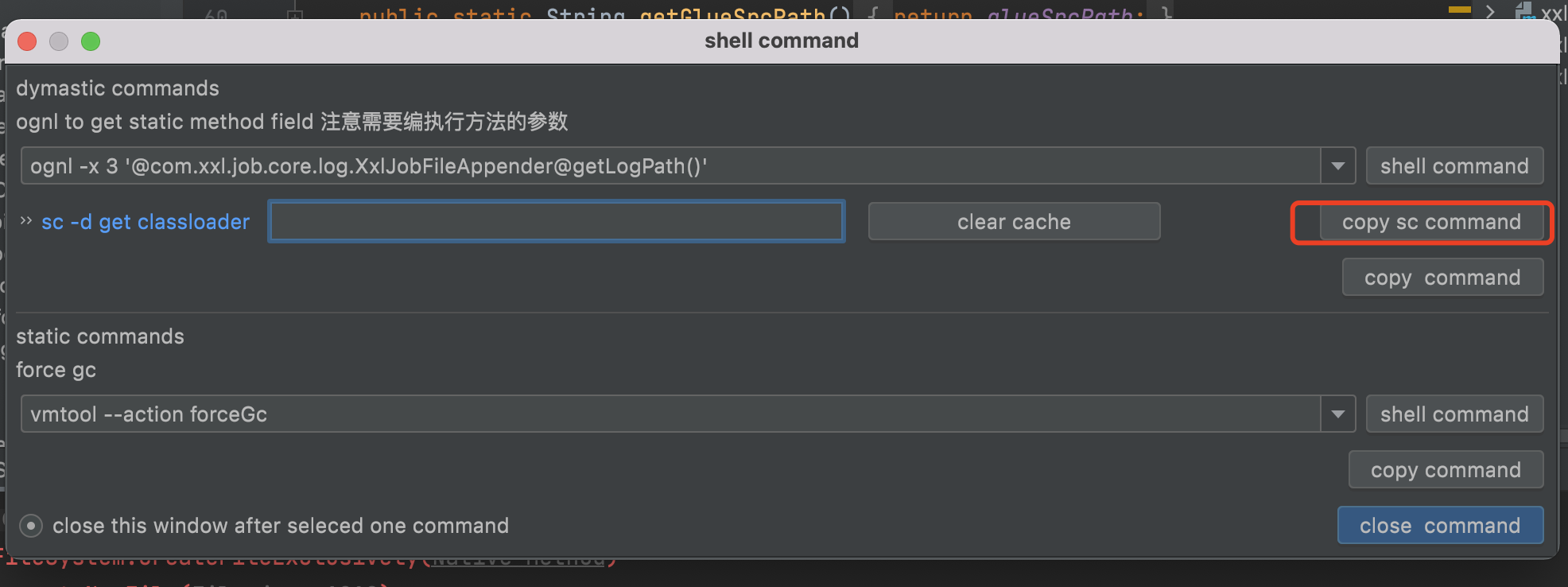Click the ognl getLogPath command combo box
Screen dimensions: 1568x587
pyautogui.click(x=670, y=166)
